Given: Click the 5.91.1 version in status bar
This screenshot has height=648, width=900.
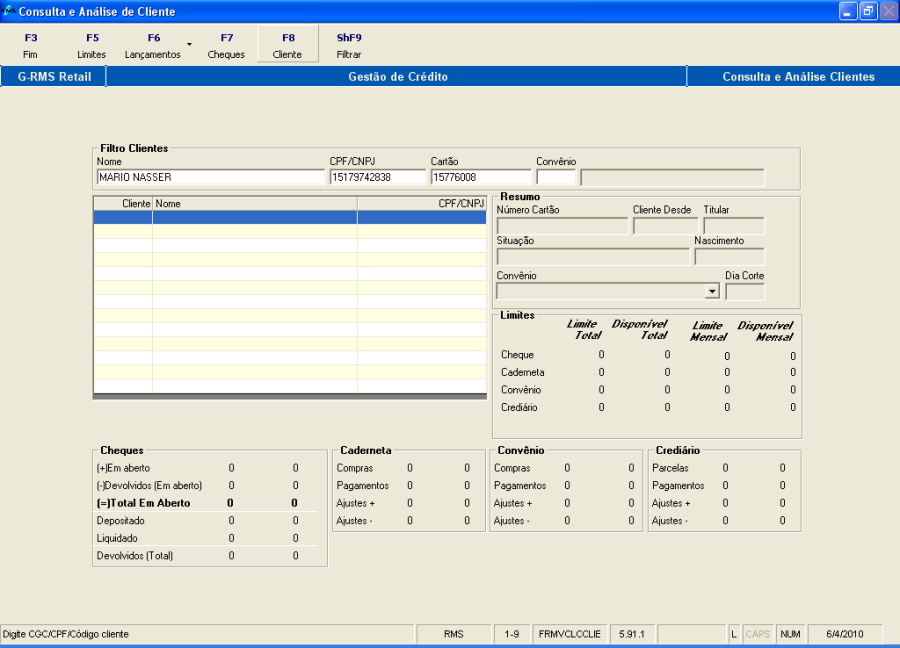Looking at the screenshot, I should coord(631,634).
